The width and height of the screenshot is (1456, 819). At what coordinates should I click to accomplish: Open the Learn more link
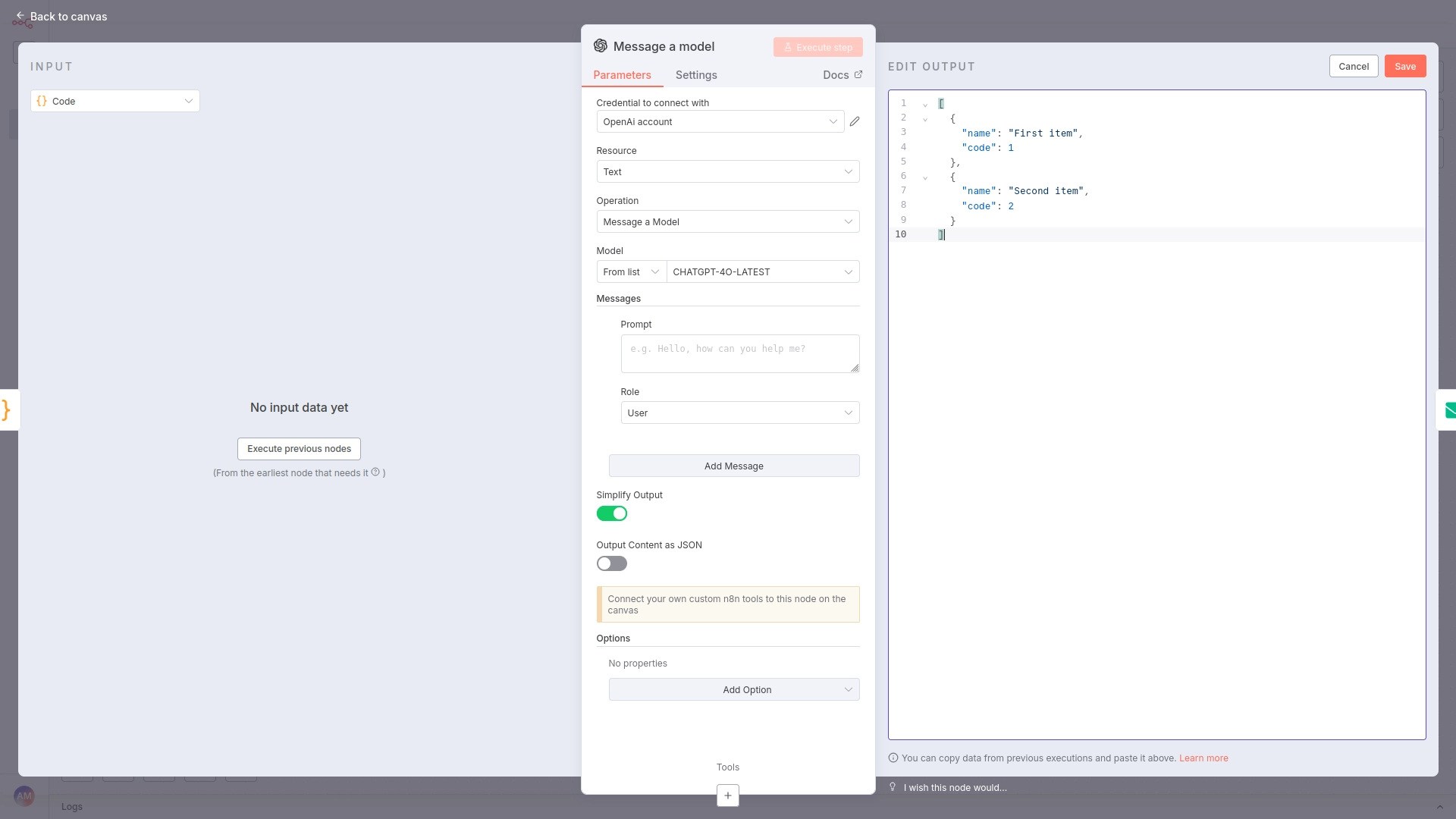(x=1203, y=758)
